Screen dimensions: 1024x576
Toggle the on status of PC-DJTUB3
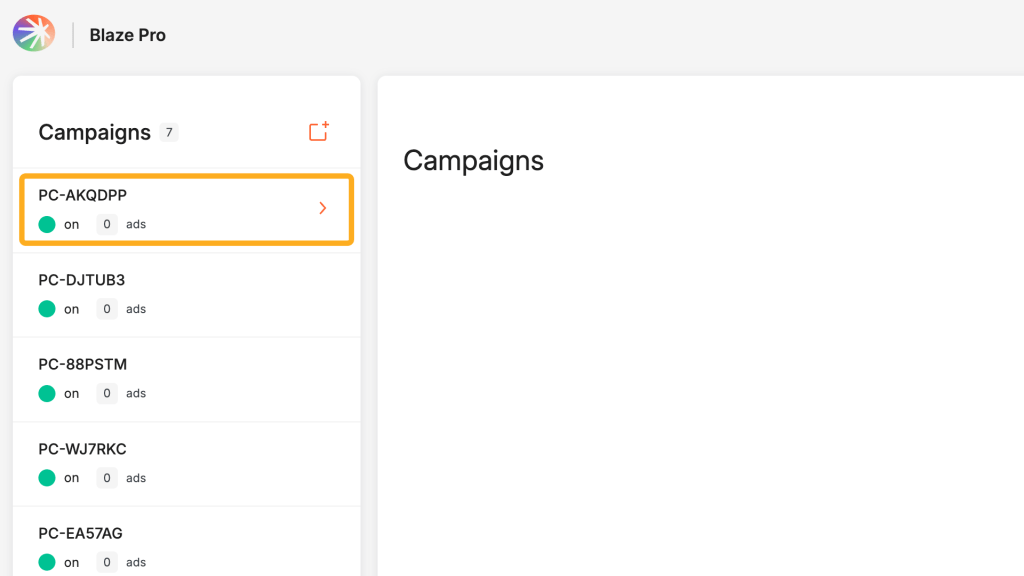71,309
